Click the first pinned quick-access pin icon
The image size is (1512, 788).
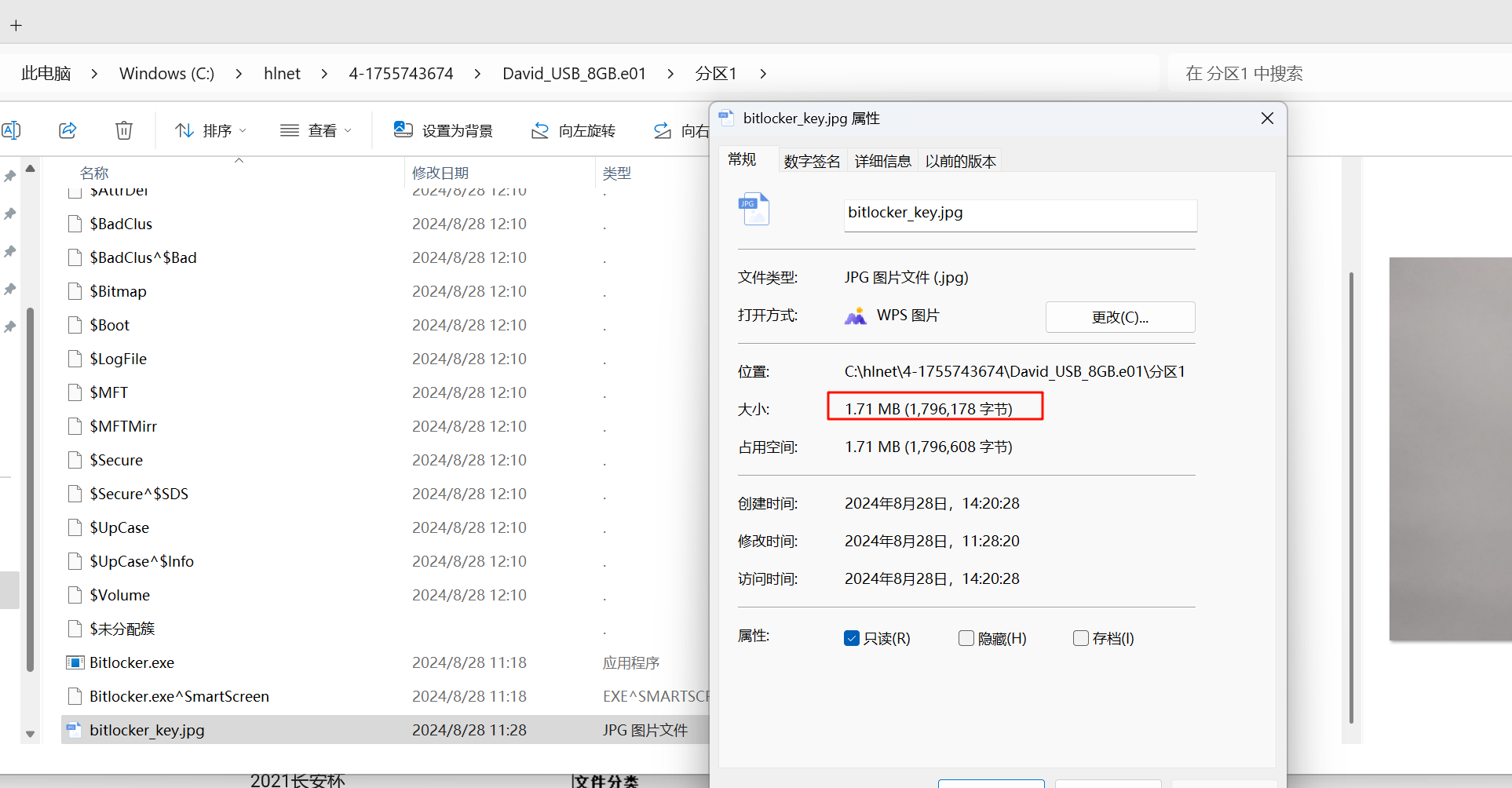(10, 176)
